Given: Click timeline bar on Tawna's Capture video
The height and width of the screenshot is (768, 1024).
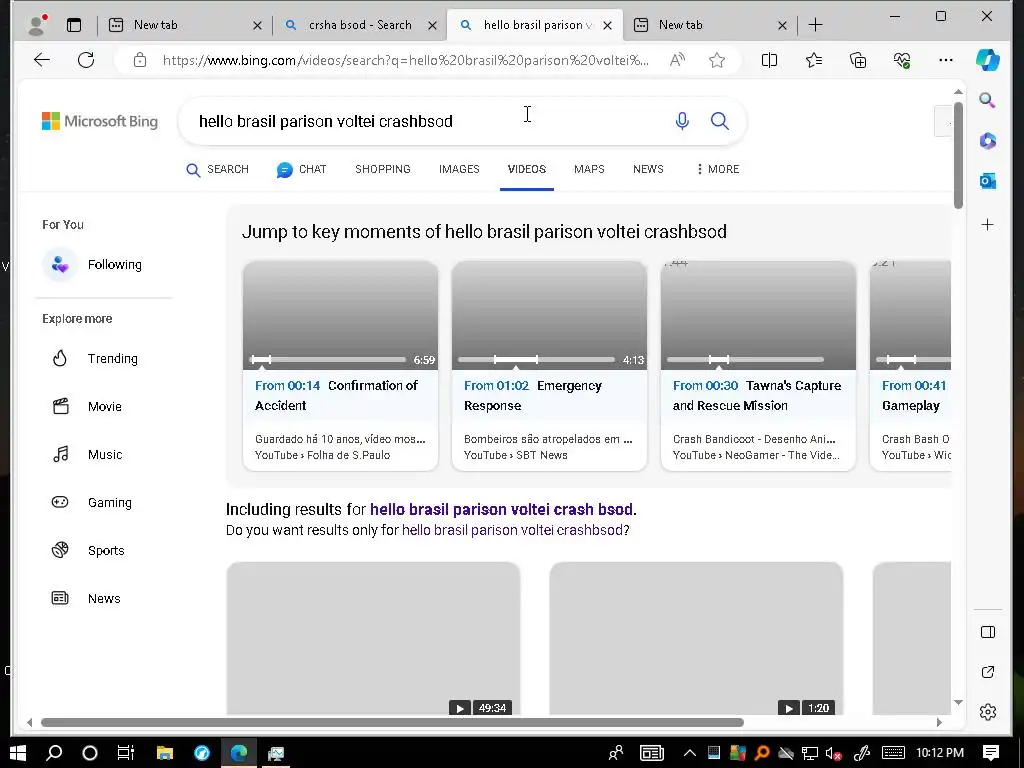Looking at the screenshot, I should 745,359.
